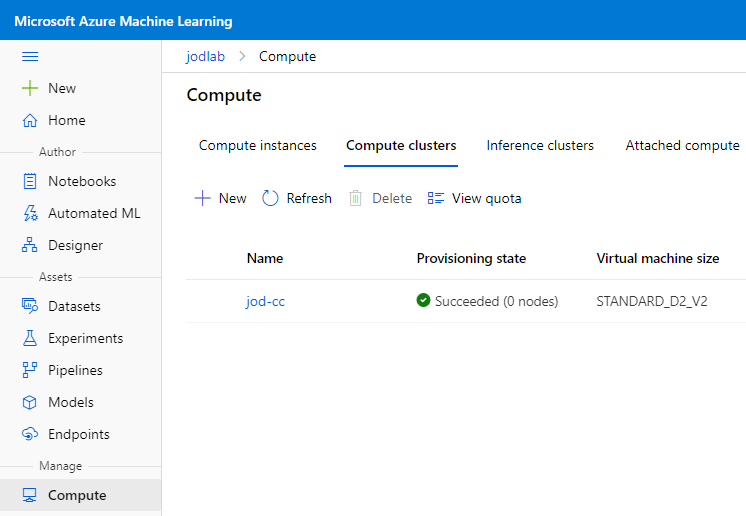Go to jodlab workspace breadcrumb

pos(205,56)
